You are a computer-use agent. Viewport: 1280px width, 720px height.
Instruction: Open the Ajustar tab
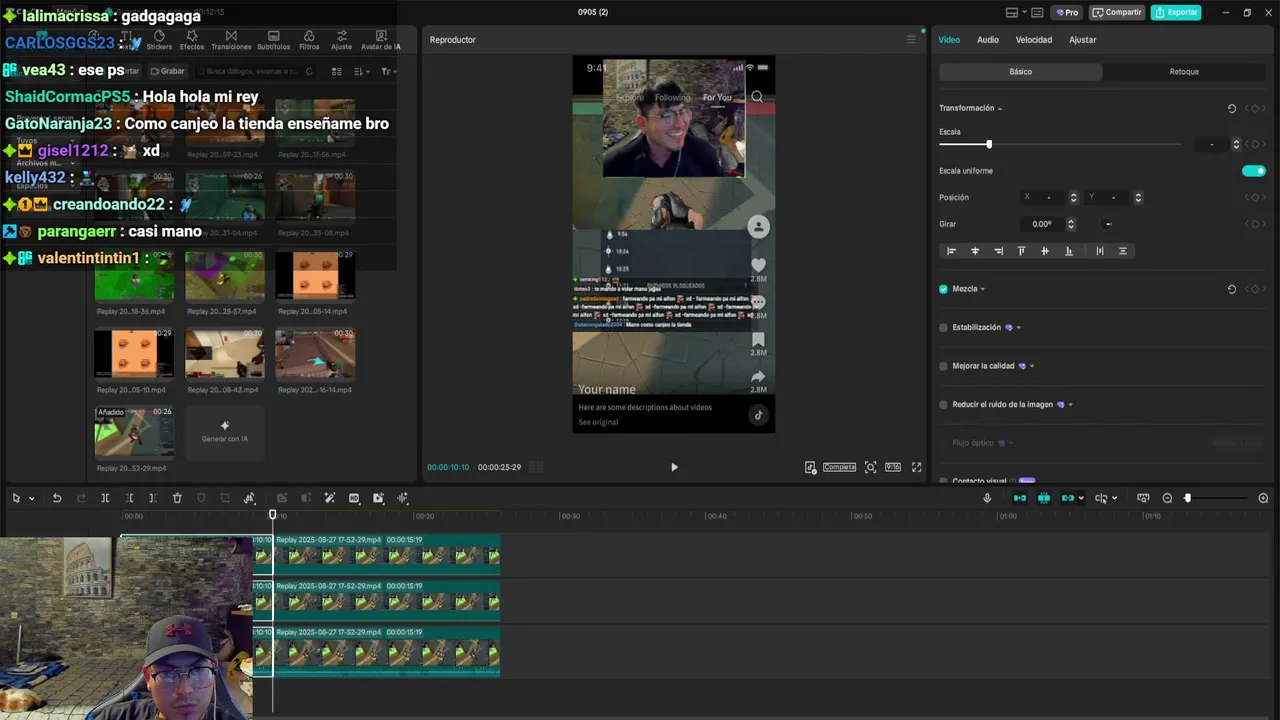point(1083,40)
